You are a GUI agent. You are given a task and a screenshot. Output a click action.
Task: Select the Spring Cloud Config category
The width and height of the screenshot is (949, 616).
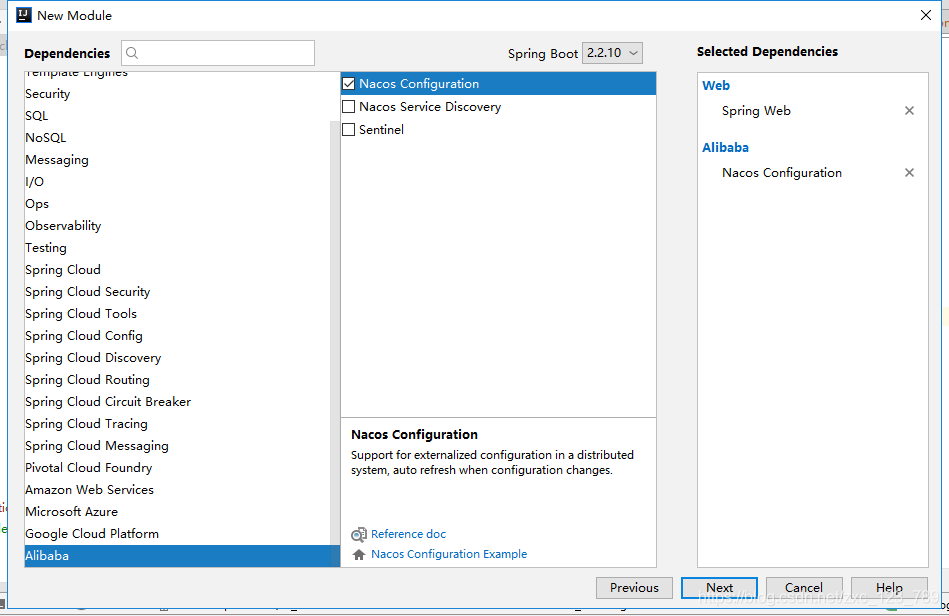coord(182,336)
